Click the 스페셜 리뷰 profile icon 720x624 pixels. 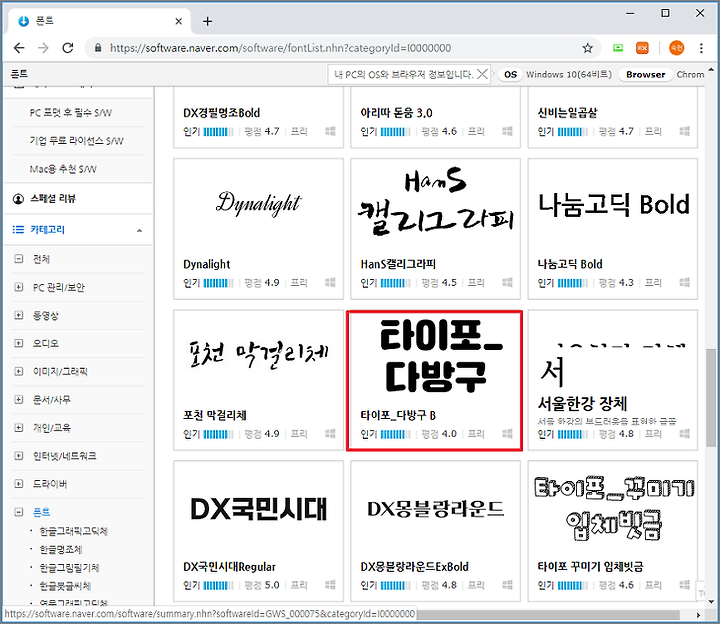pos(18,199)
